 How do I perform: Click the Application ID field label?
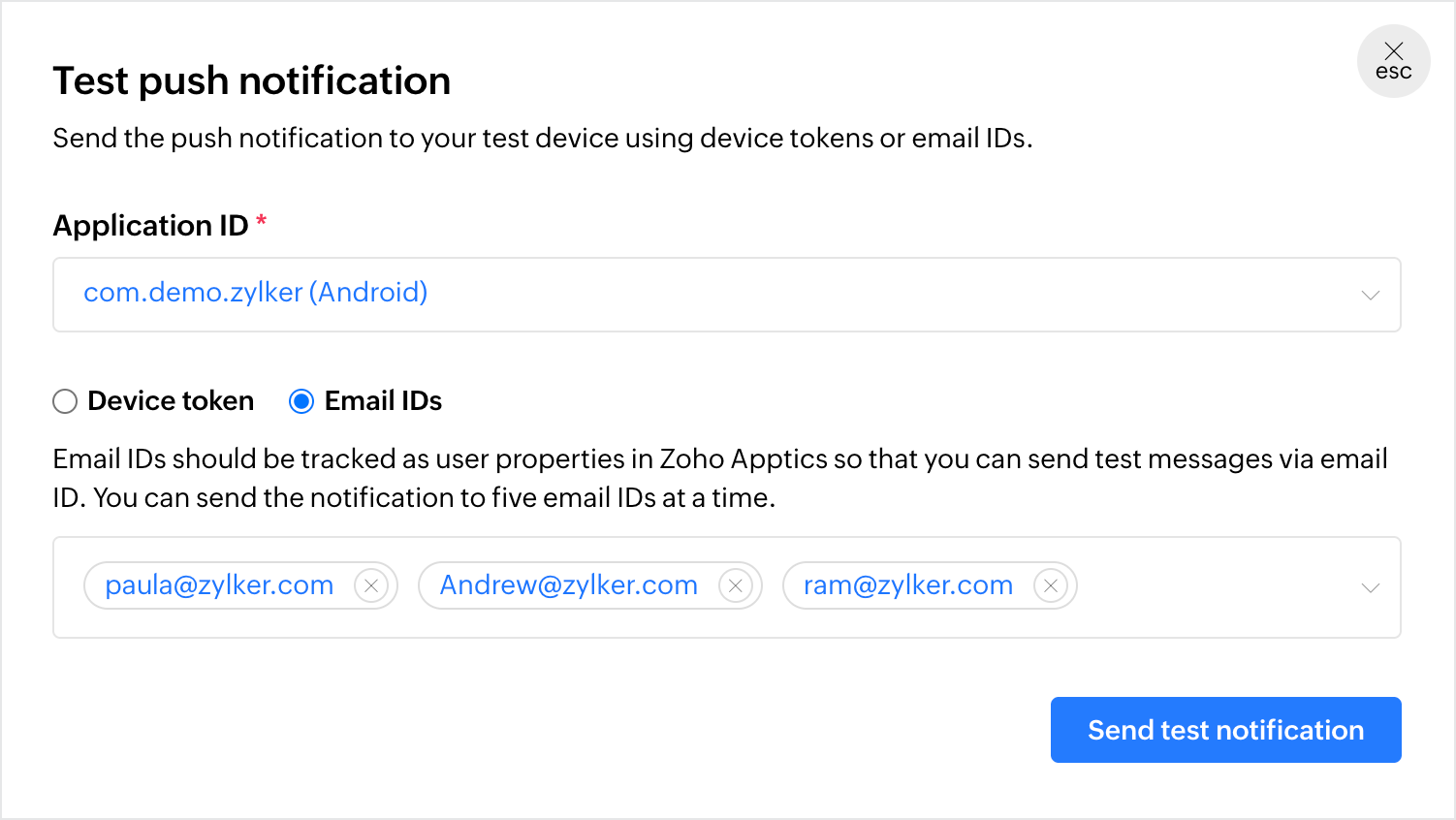(x=150, y=226)
